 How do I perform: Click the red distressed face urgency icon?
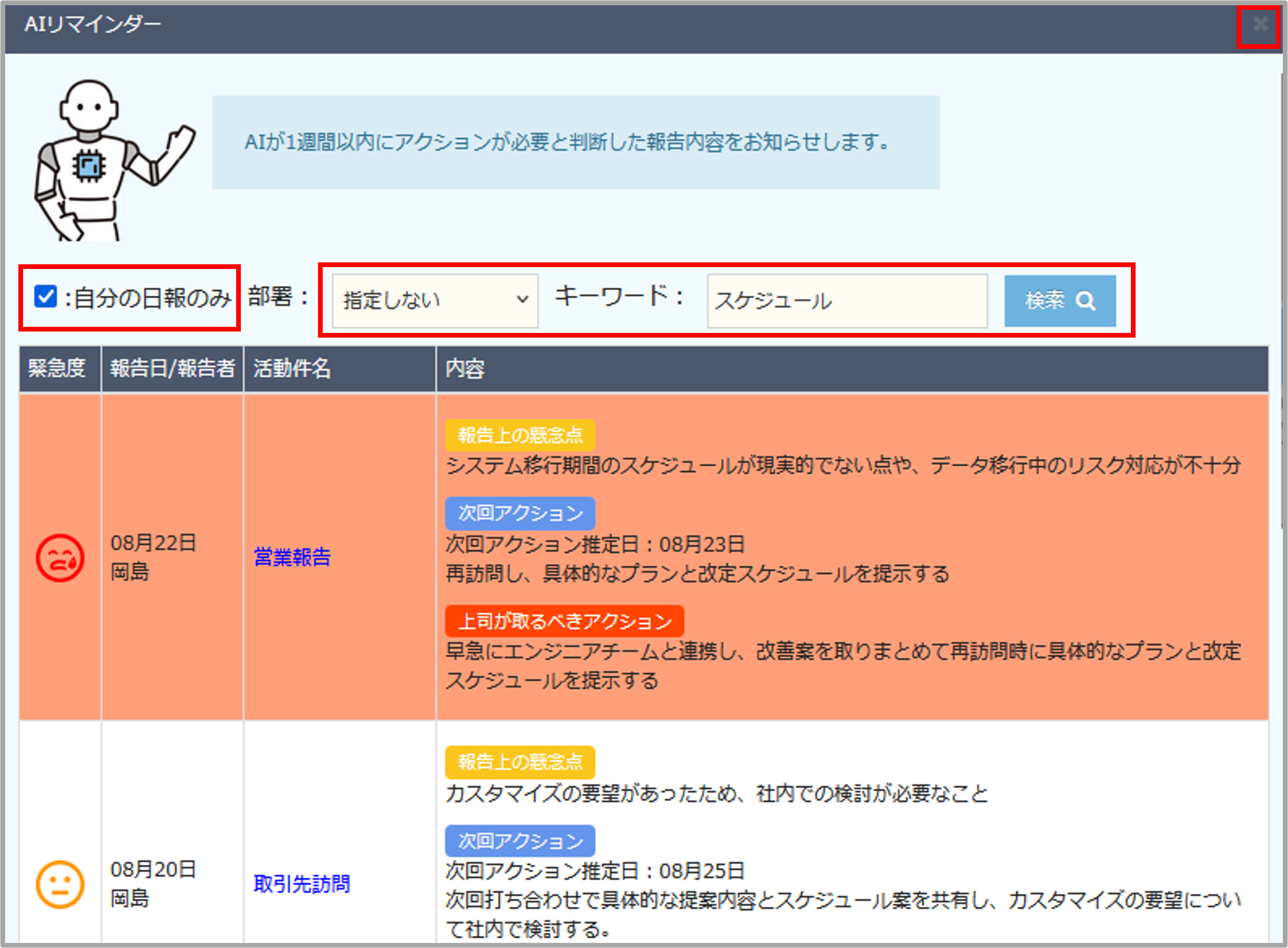[x=60, y=558]
